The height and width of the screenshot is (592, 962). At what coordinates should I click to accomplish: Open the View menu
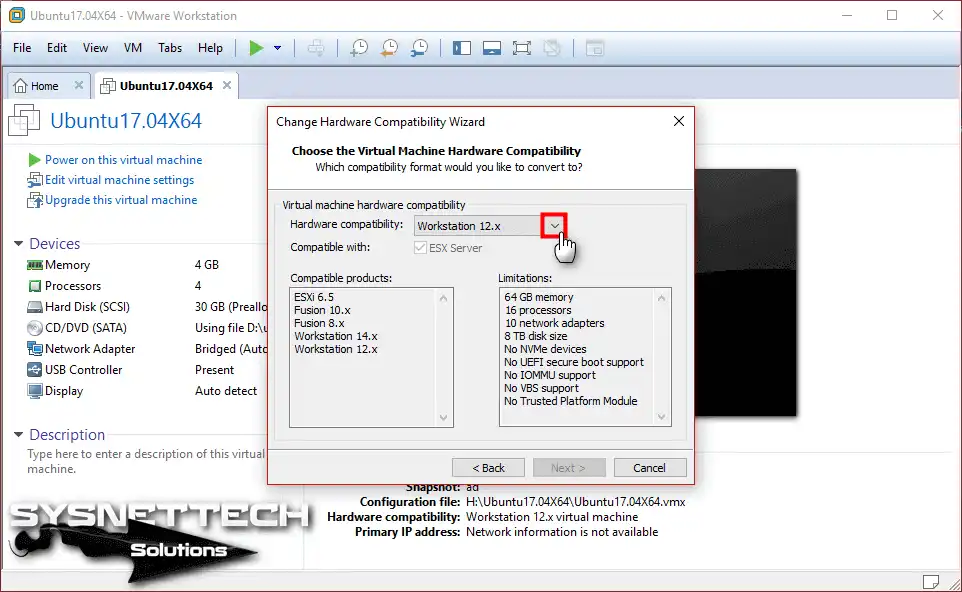point(95,48)
